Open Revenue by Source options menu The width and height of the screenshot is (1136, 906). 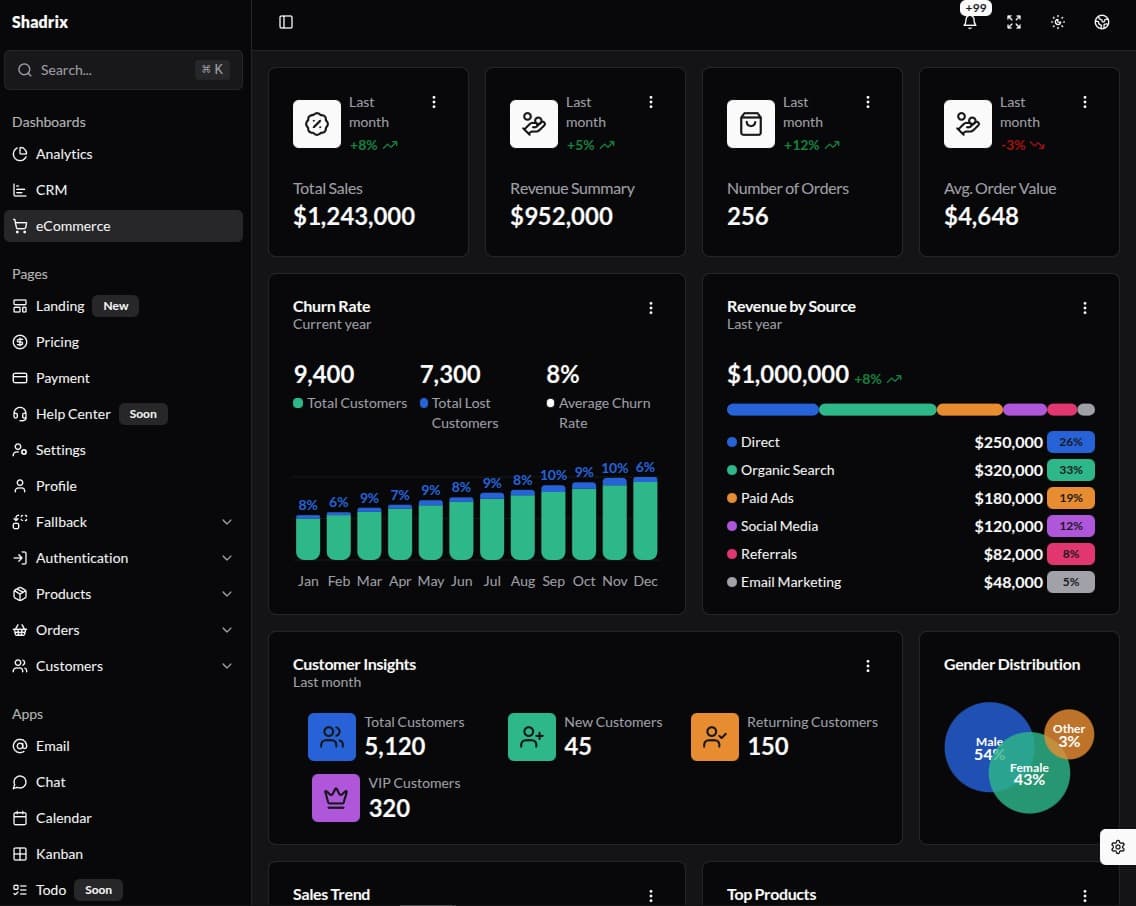tap(1085, 308)
